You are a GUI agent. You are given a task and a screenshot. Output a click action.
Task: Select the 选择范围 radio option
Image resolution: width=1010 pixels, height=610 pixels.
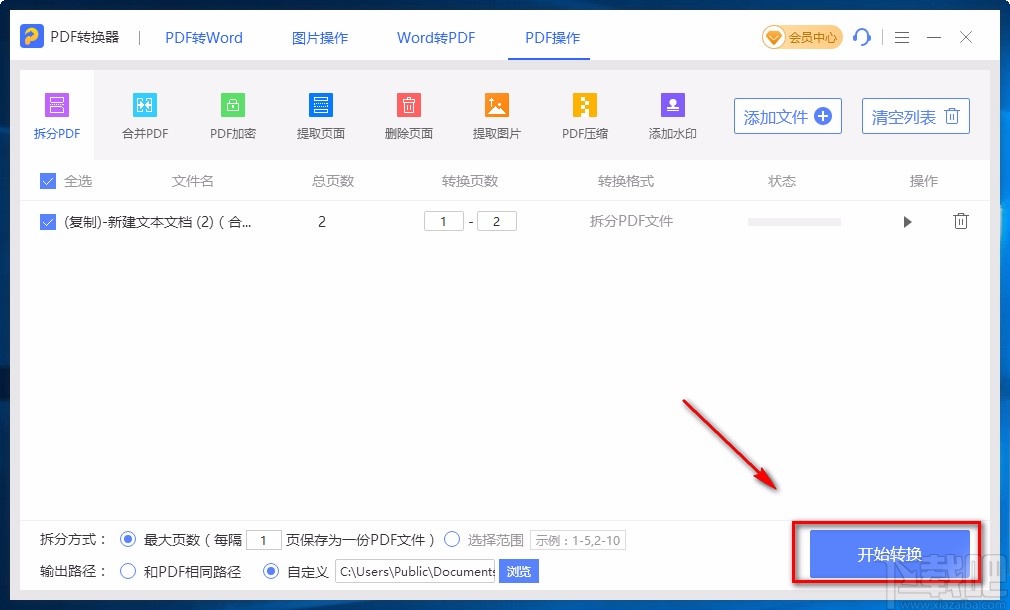(x=453, y=539)
